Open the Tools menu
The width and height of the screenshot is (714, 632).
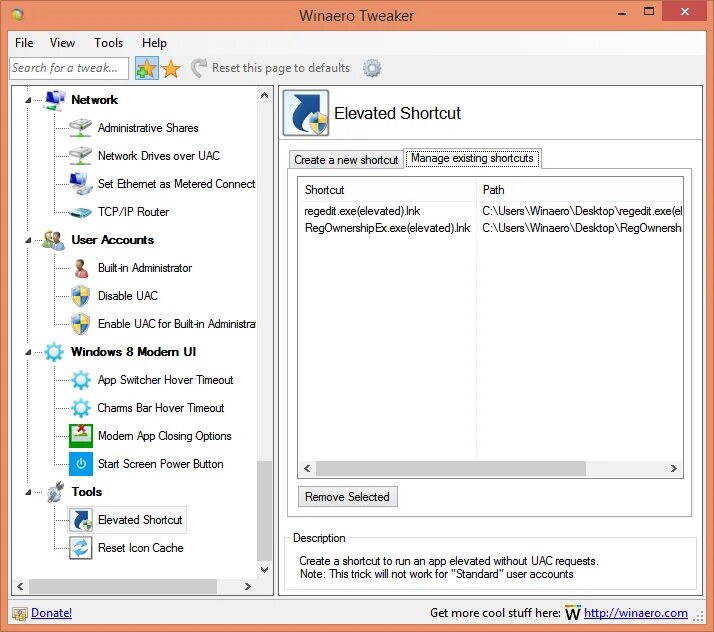(x=108, y=43)
